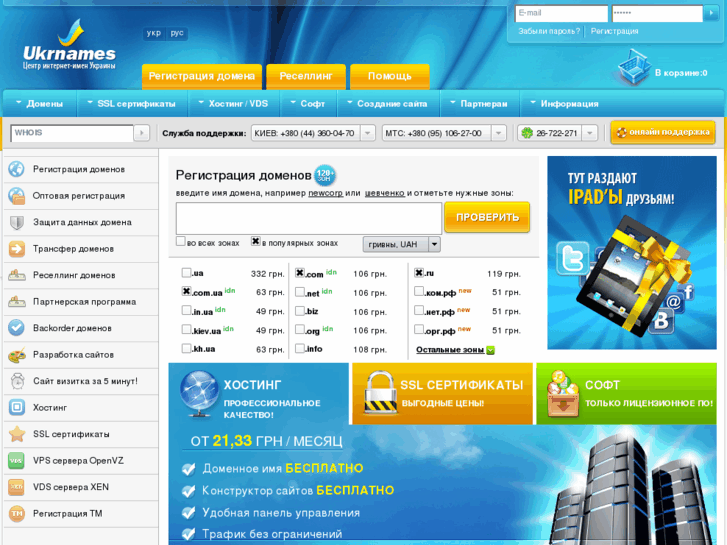Click the TM registration icon

click(17, 513)
